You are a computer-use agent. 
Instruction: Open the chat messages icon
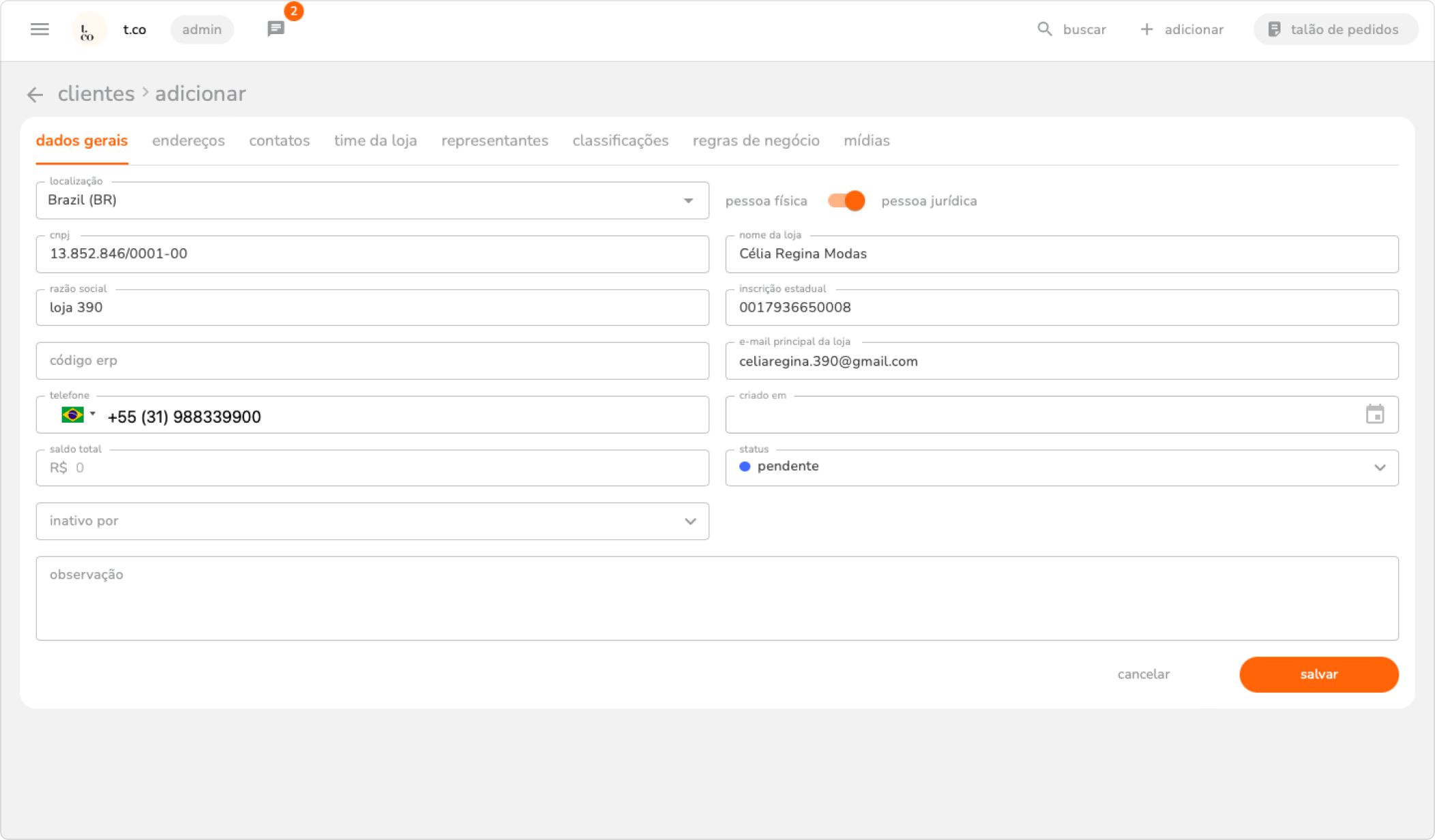[276, 29]
